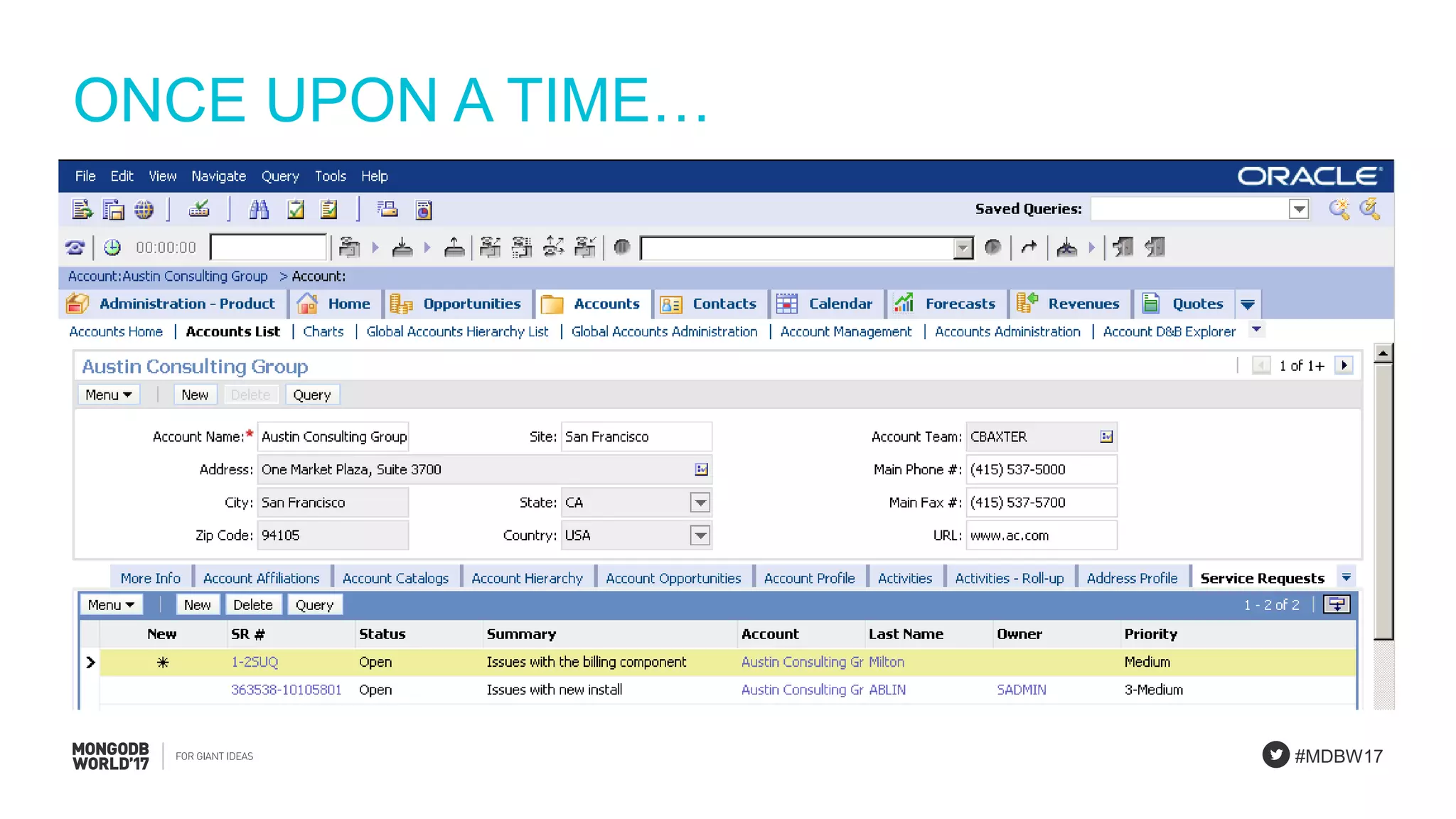Open the Navigate menu
The image size is (1456, 819).
tap(218, 176)
